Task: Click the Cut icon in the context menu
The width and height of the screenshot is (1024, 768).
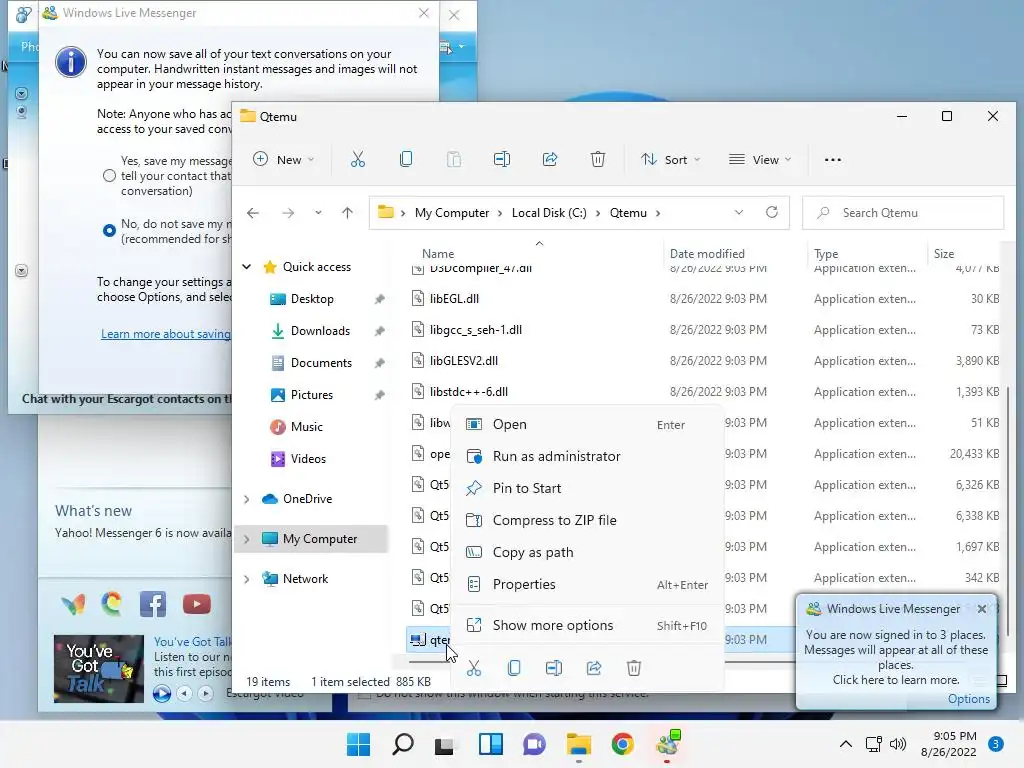Action: click(474, 667)
